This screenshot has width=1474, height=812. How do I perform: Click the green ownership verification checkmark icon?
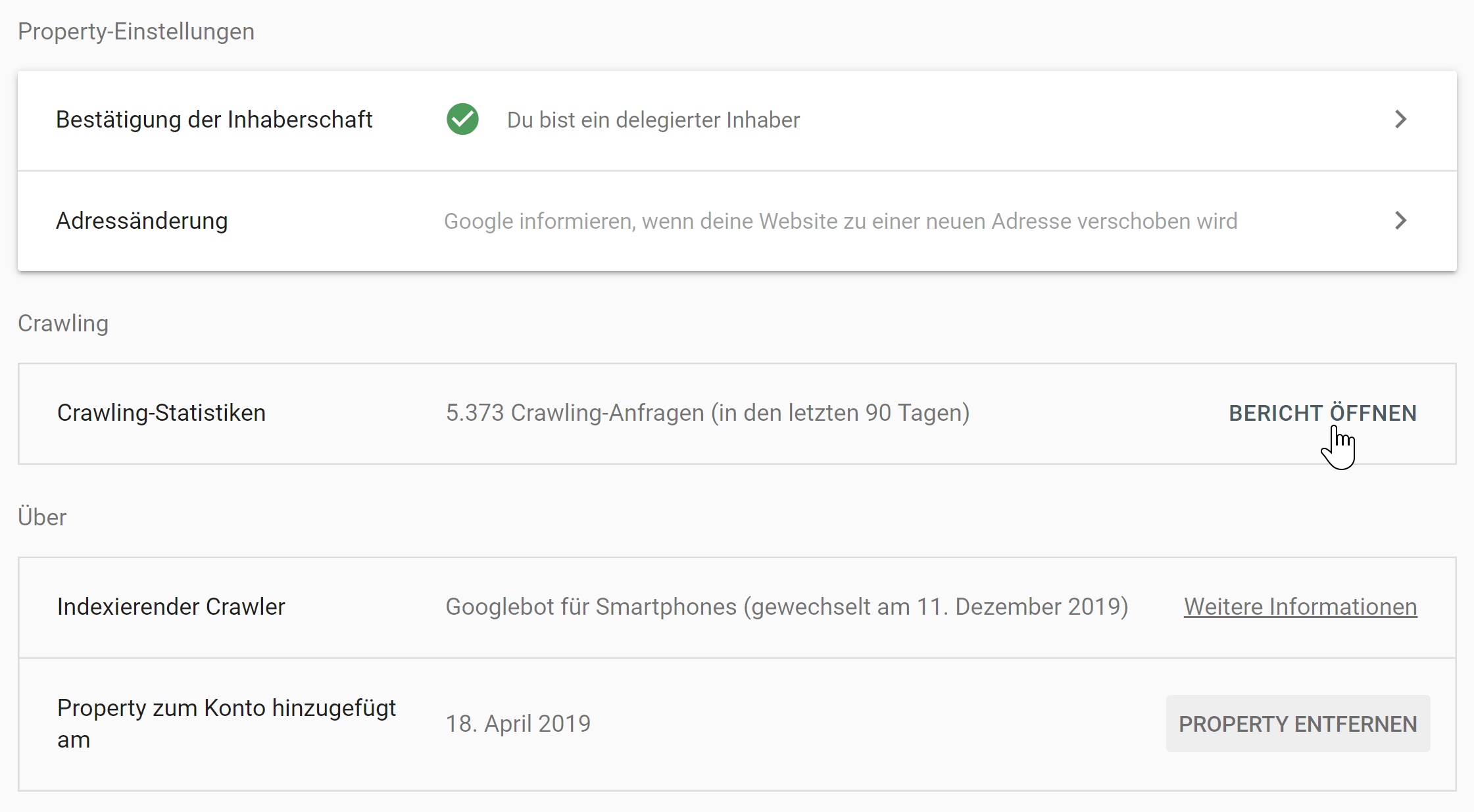point(462,120)
